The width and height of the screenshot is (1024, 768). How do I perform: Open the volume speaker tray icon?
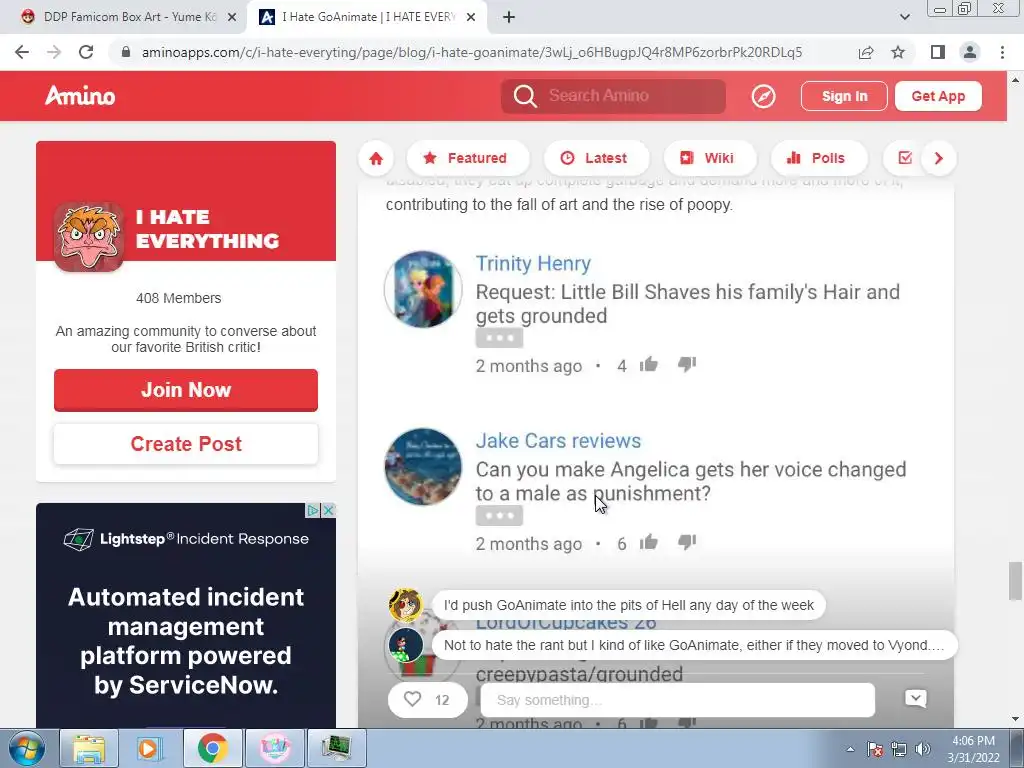point(923,749)
